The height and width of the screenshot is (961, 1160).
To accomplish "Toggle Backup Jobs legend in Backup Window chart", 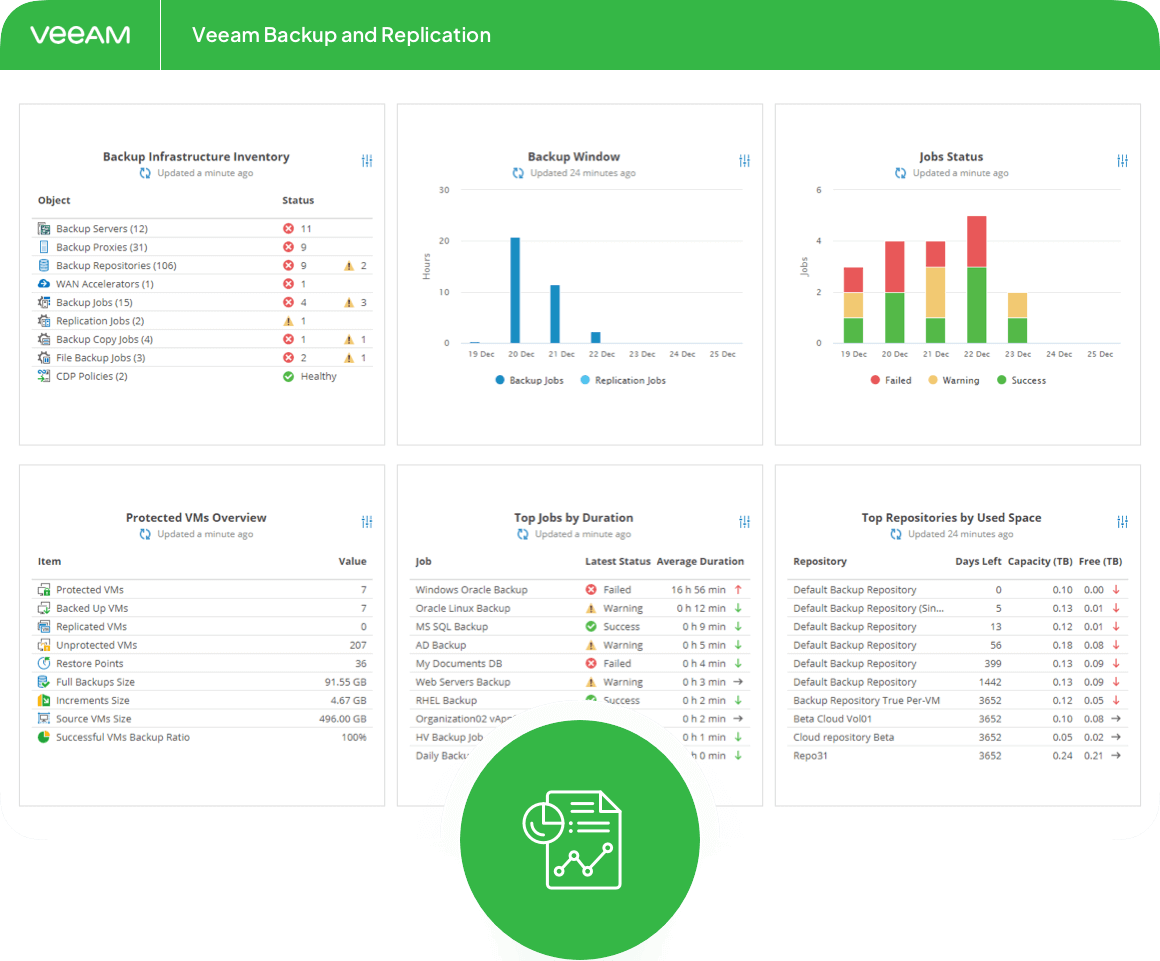I will pyautogui.click(x=530, y=380).
